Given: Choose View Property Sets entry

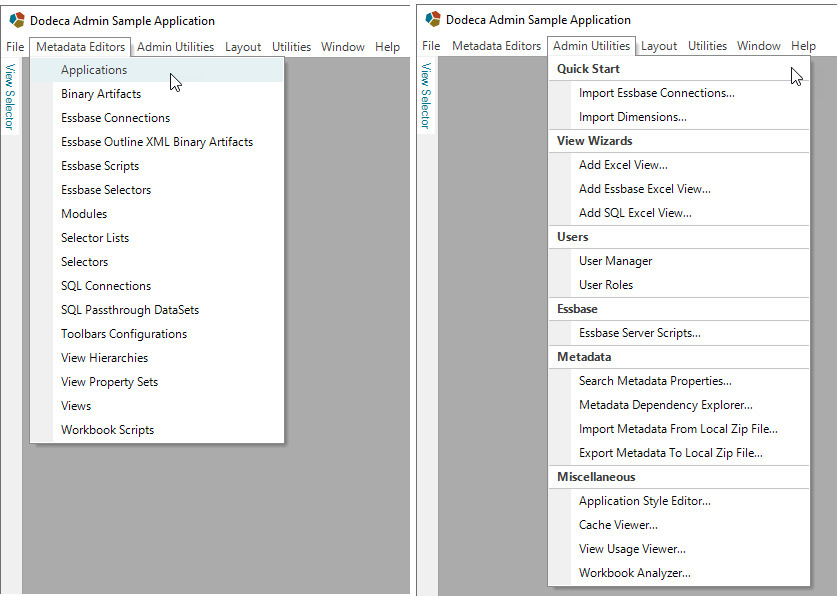Looking at the screenshot, I should tap(157, 382).
